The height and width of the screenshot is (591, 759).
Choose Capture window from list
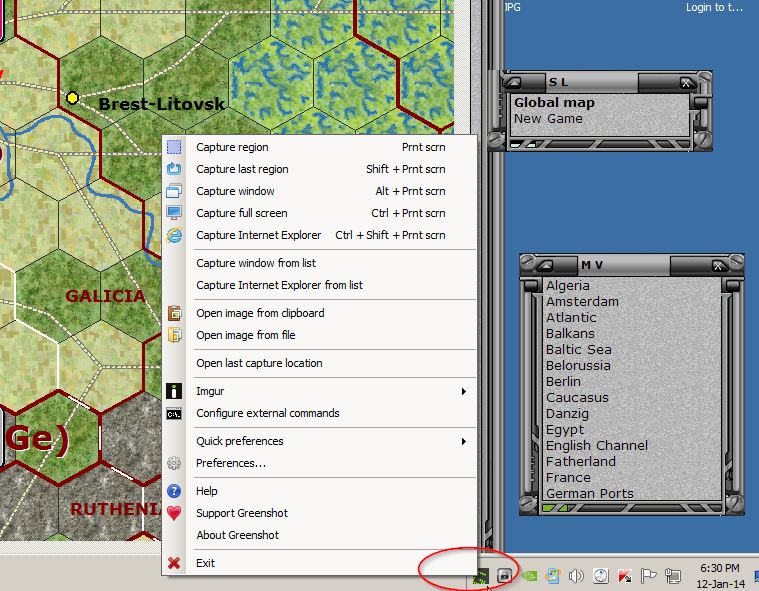point(319,263)
